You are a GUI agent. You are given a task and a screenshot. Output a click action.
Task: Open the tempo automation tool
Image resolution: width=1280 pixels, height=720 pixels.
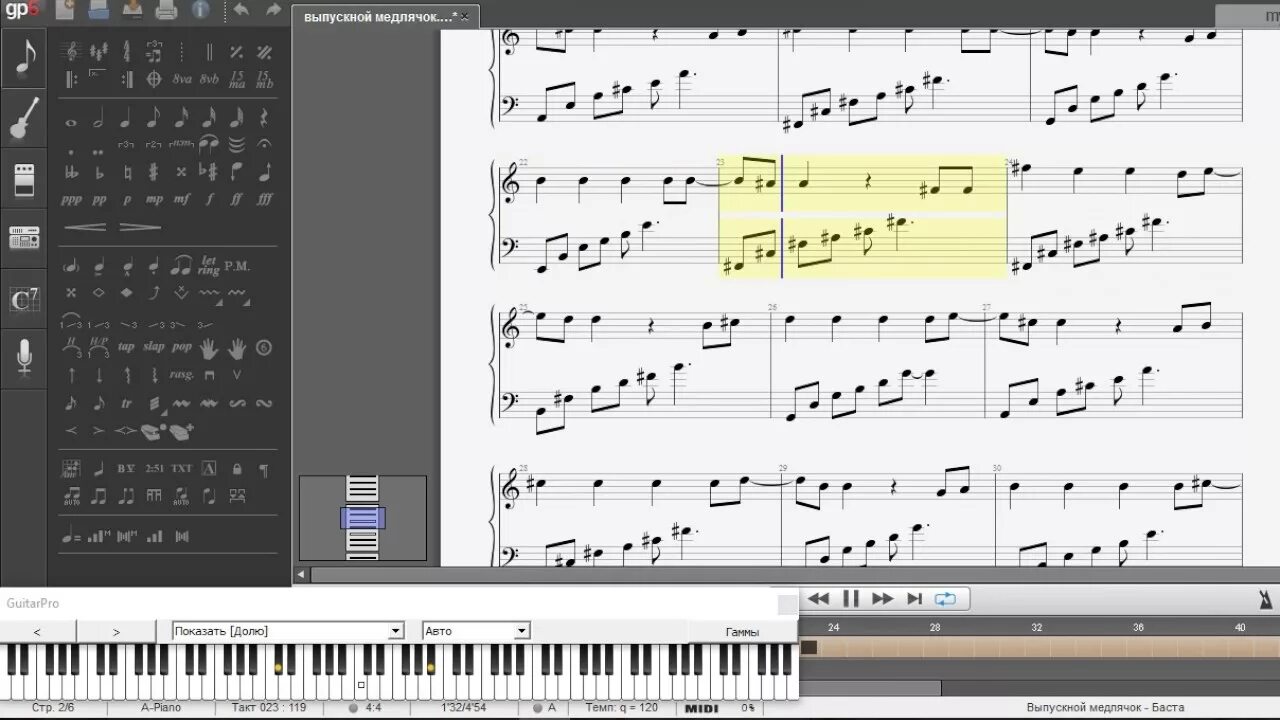click(71, 536)
